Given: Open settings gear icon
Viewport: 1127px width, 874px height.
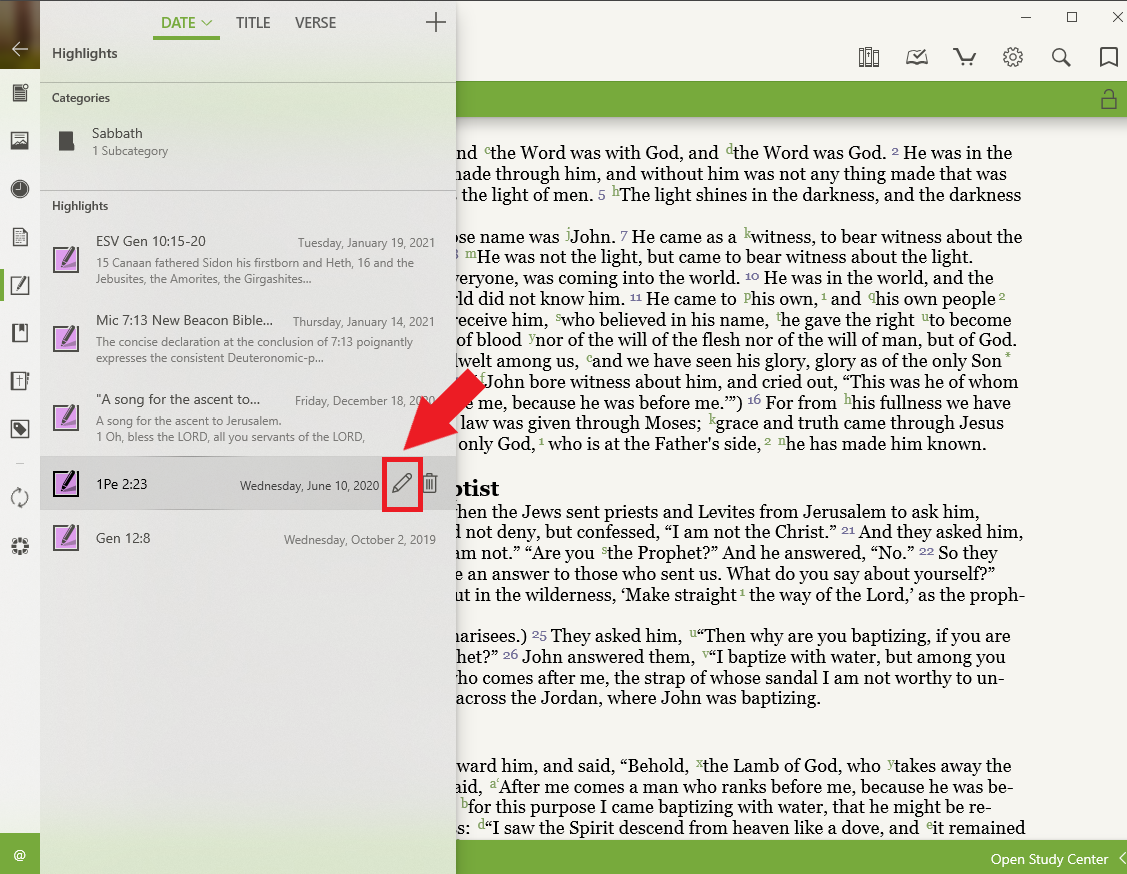Looking at the screenshot, I should pos(1013,57).
